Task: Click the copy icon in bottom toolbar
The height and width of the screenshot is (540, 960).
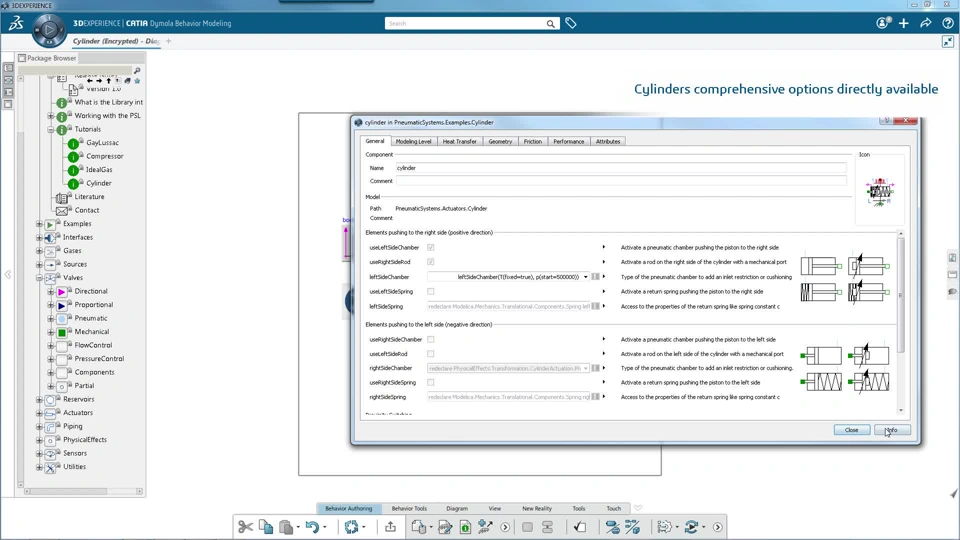Action: pyautogui.click(x=266, y=527)
